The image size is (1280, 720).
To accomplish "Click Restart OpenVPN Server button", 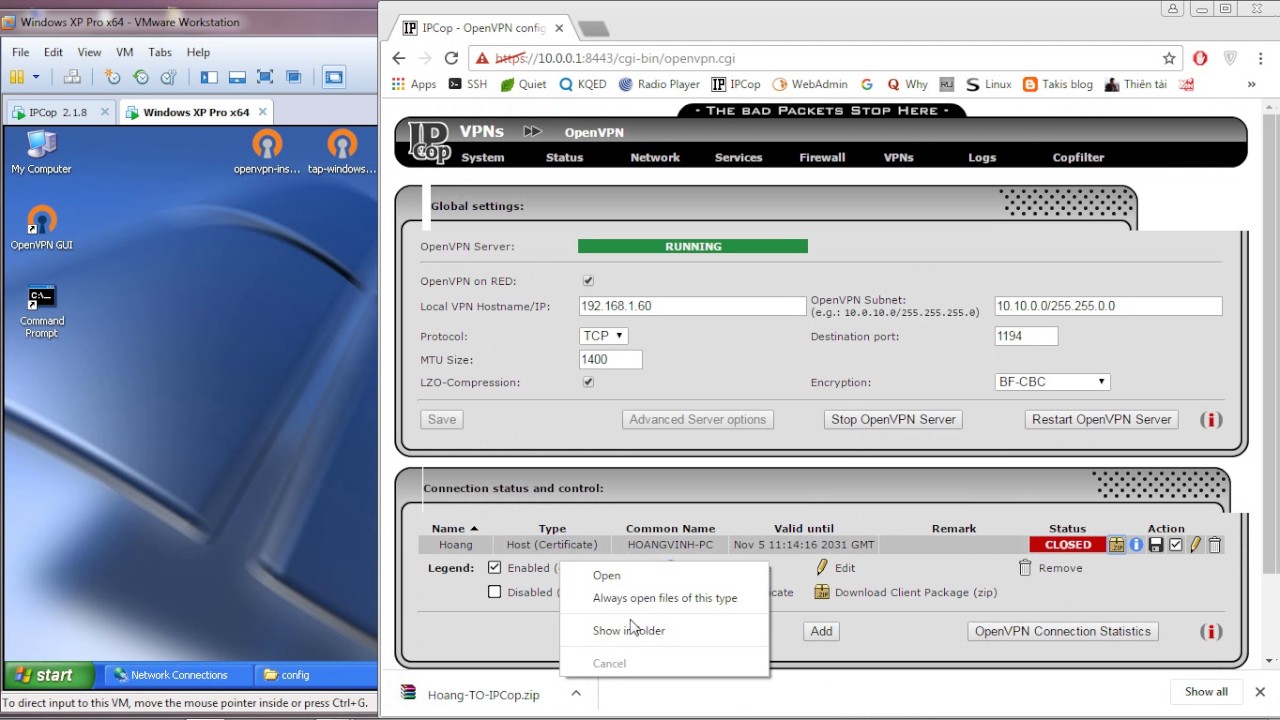I will point(1102,420).
